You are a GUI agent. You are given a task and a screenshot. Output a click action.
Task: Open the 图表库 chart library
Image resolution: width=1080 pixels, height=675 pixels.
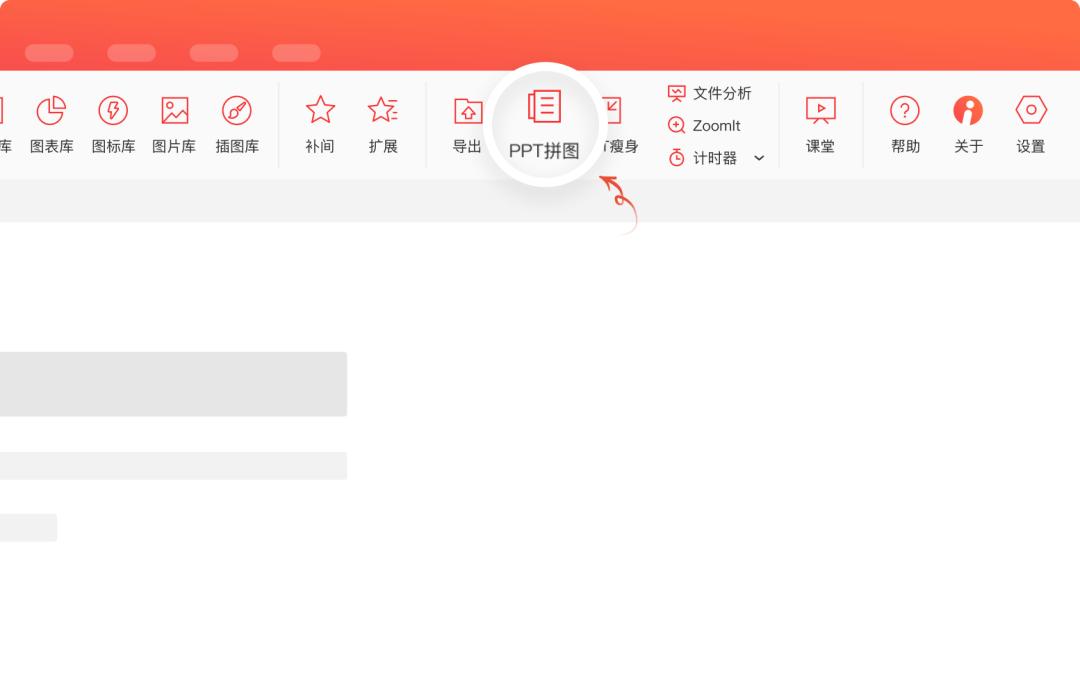pos(52,125)
